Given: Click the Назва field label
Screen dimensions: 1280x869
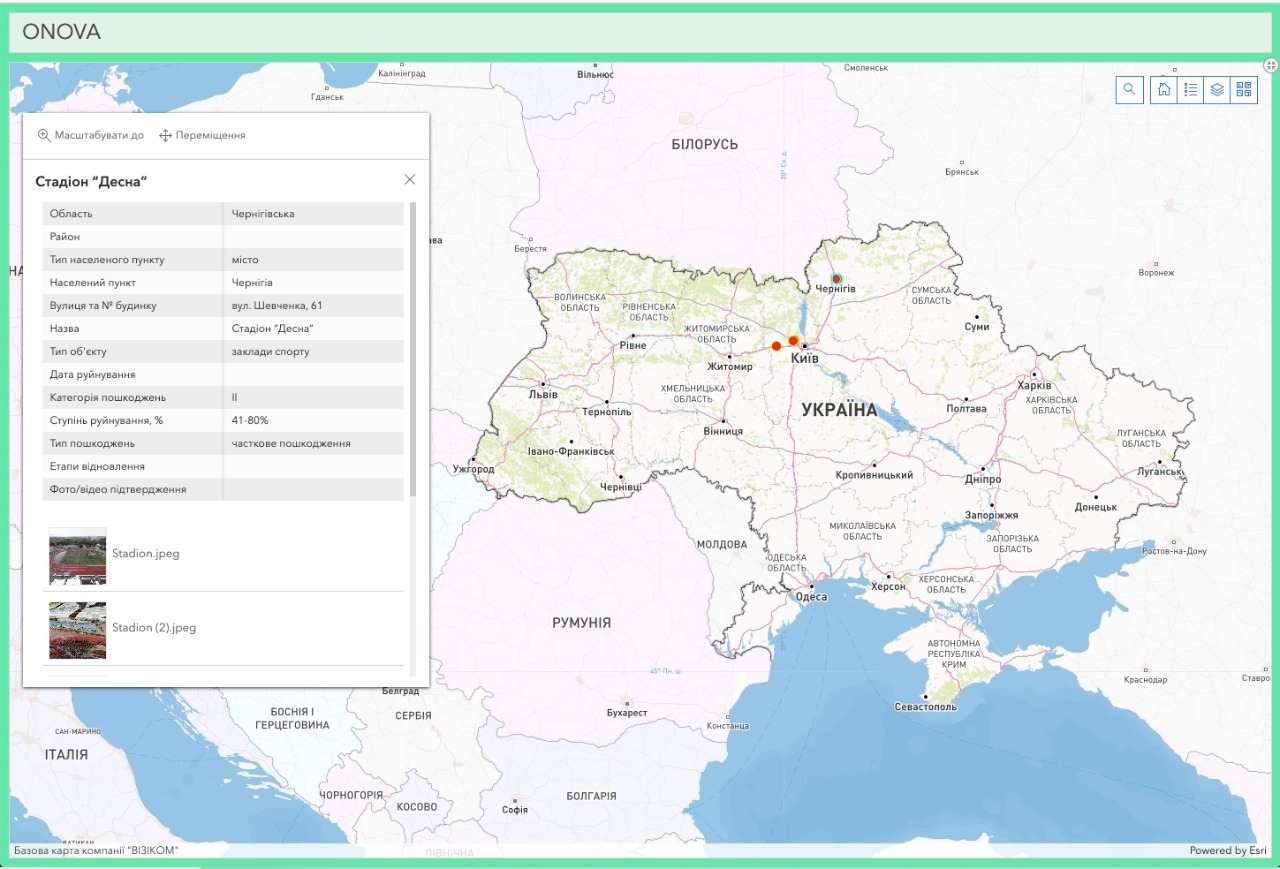Looking at the screenshot, I should tap(65, 328).
